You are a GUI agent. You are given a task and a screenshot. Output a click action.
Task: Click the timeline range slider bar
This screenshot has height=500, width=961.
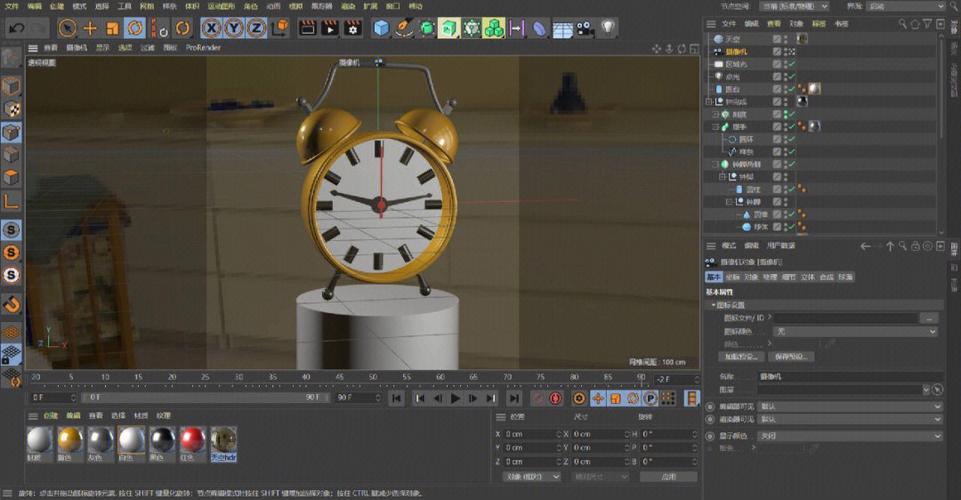coord(205,398)
